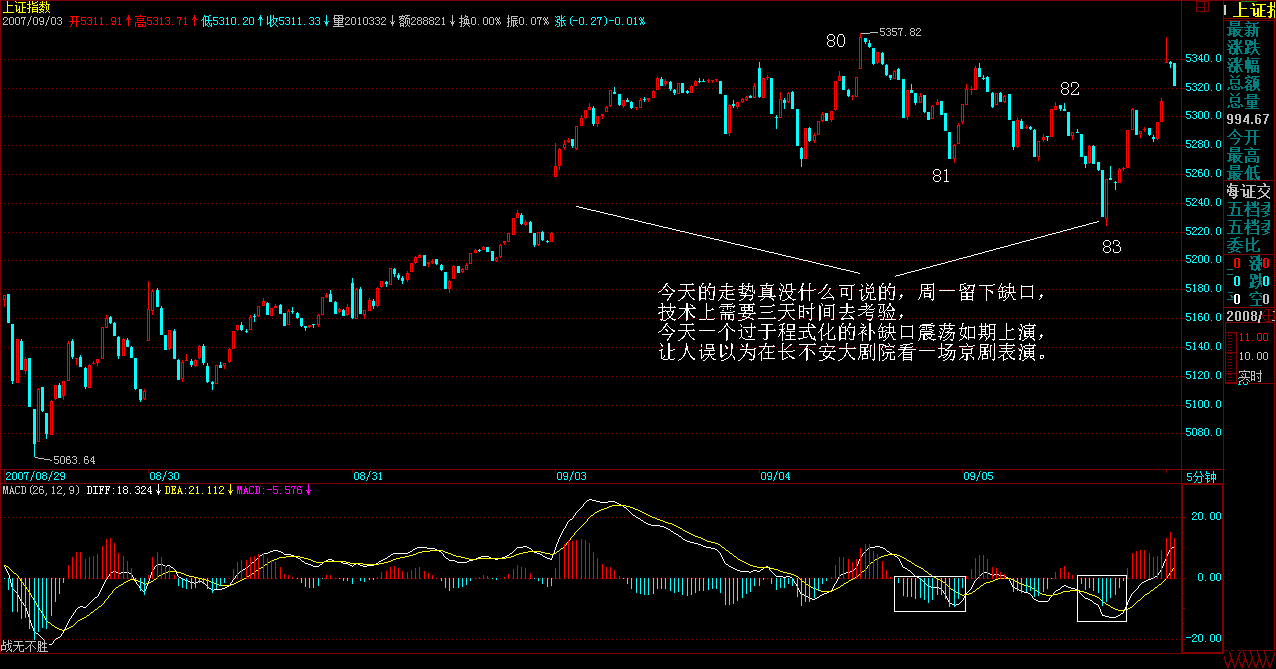Click the 5357.82 high price marker
Image resolution: width=1276 pixels, height=669 pixels.
pos(899,33)
